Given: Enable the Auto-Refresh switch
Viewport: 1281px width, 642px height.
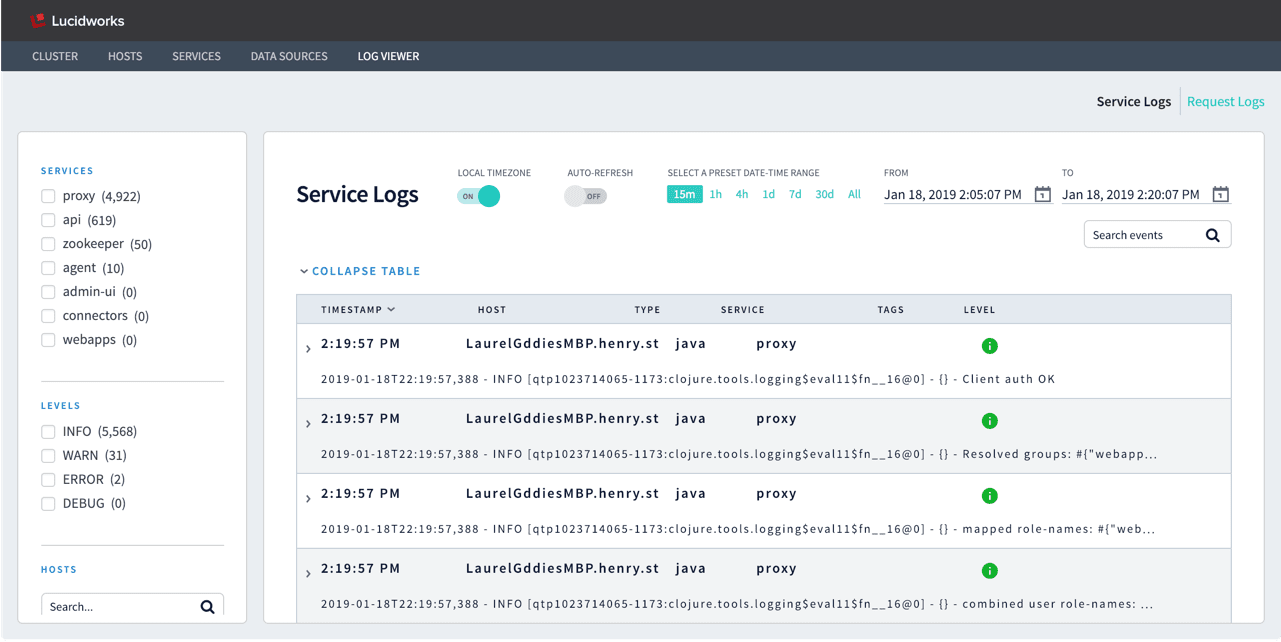Looking at the screenshot, I should click(x=585, y=196).
